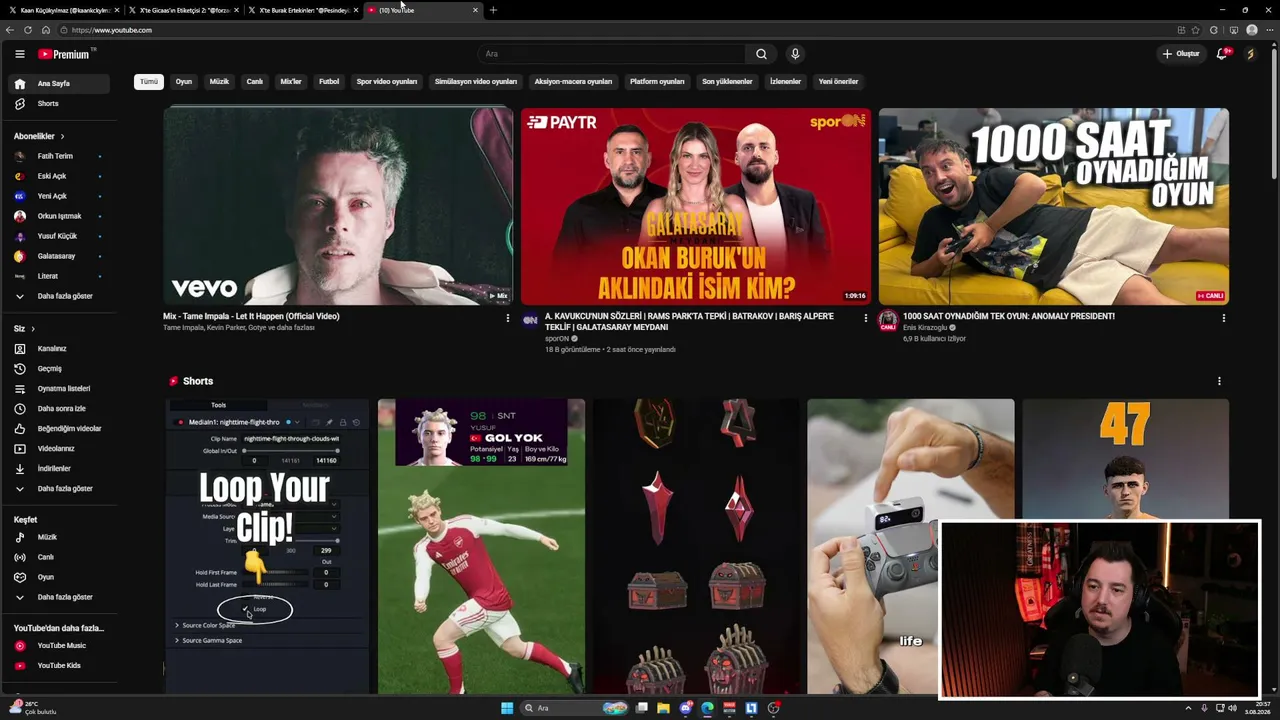Open the YouTube hamburger guide menu
Viewport: 1280px width, 720px height.
19,54
